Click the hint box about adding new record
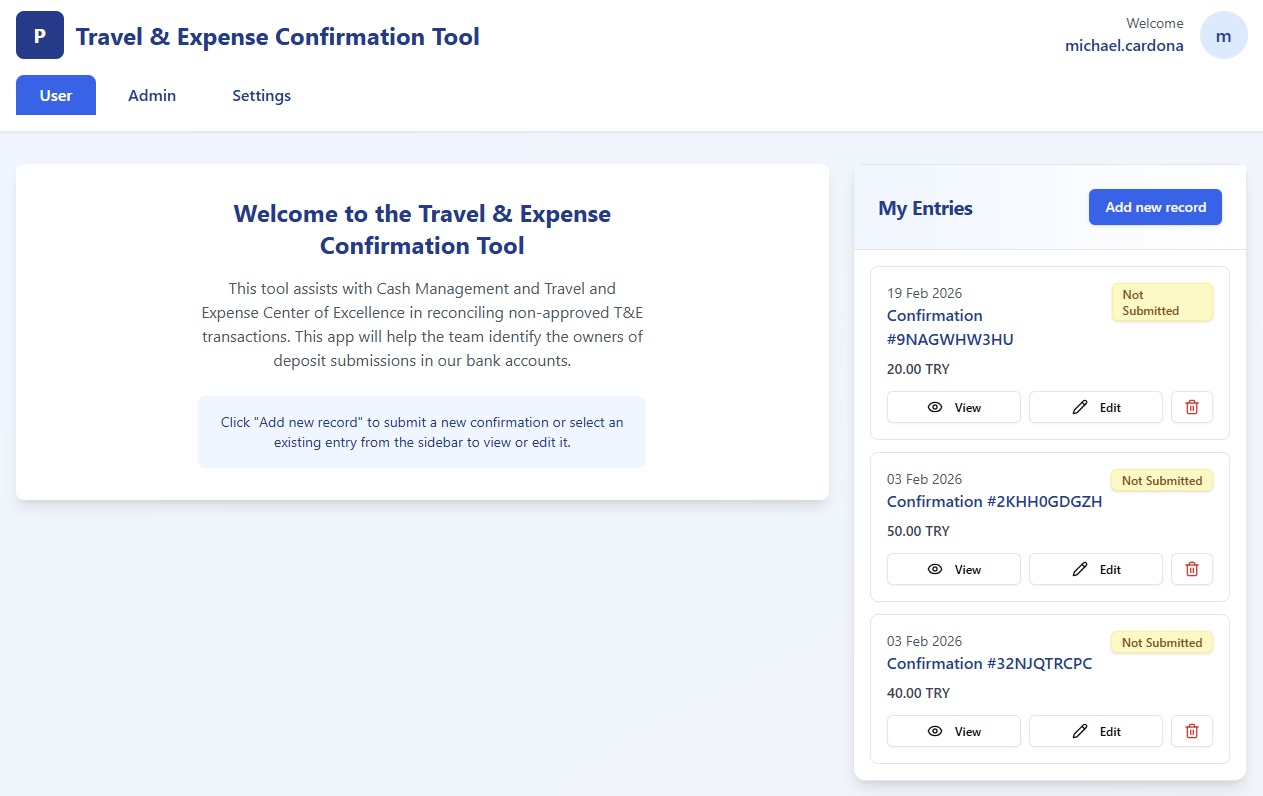 click(x=422, y=432)
